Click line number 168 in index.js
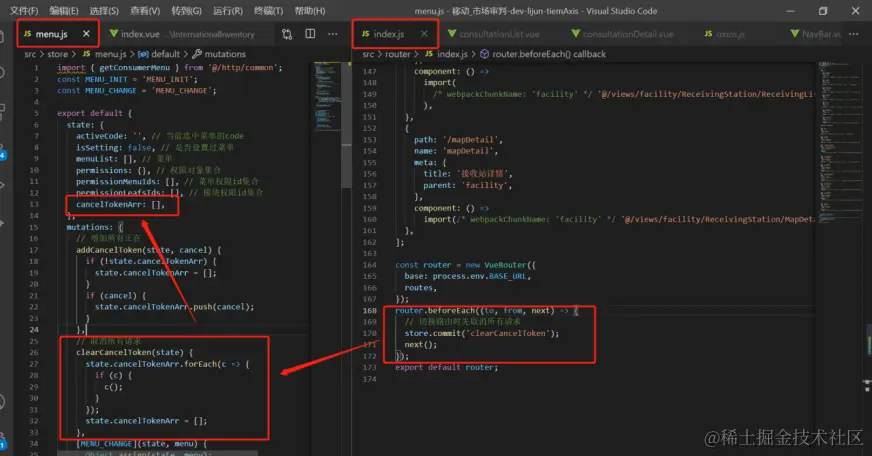 coord(369,310)
